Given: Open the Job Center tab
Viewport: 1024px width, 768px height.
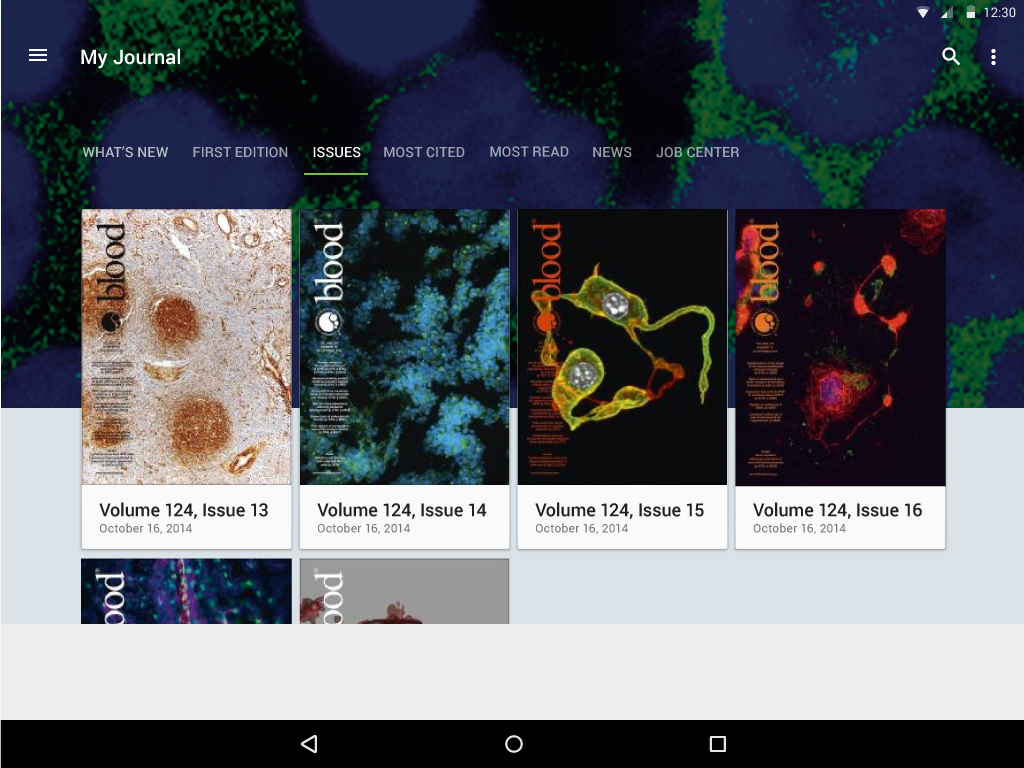Looking at the screenshot, I should point(697,152).
